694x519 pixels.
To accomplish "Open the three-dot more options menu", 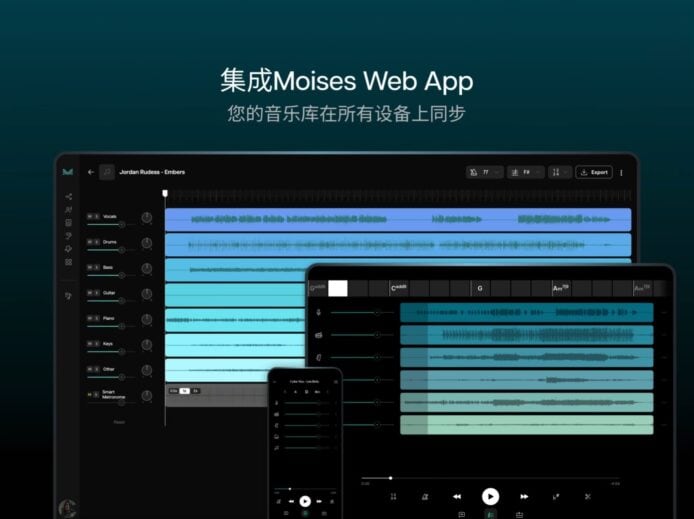I will (x=621, y=172).
